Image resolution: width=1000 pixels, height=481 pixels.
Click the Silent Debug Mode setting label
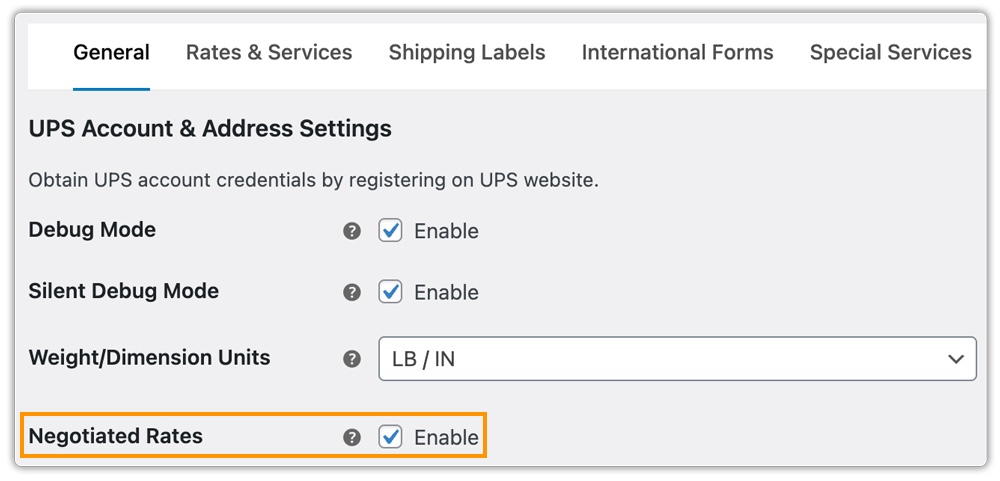coord(123,292)
